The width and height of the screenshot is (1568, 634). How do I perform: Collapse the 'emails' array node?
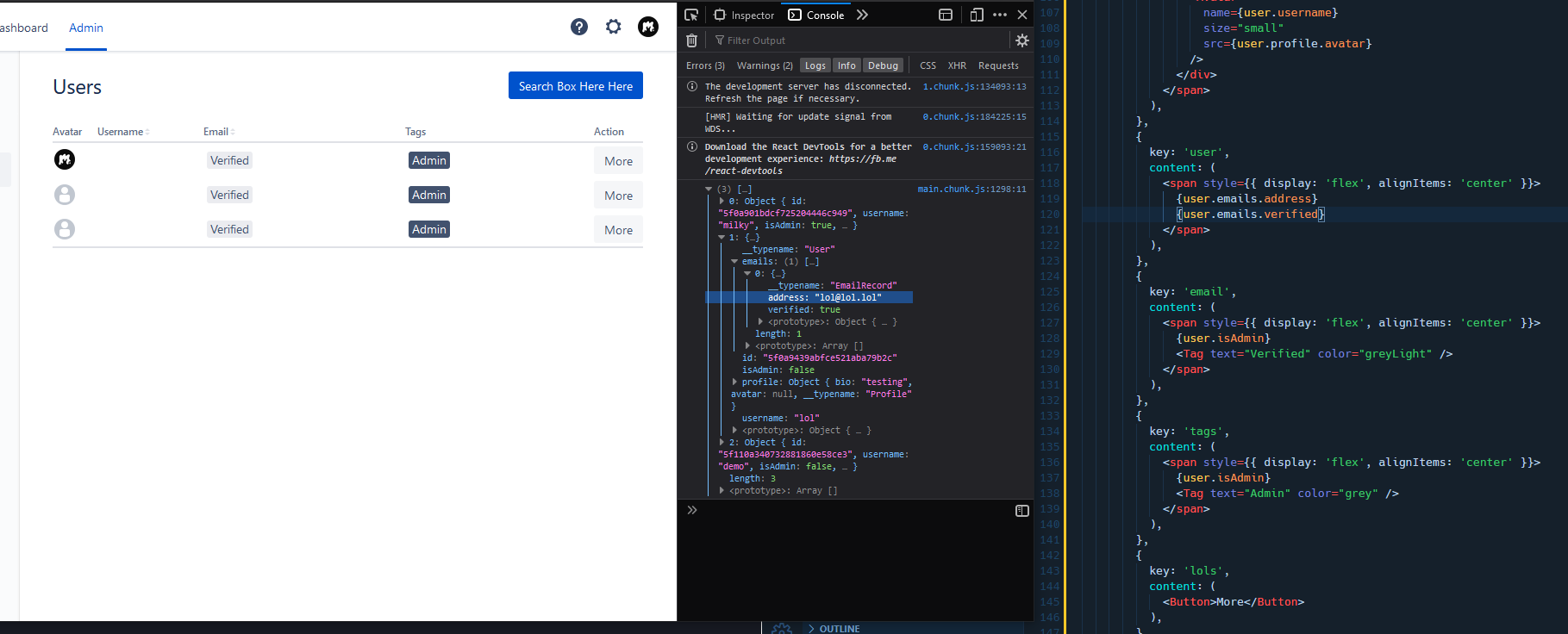[x=734, y=262]
